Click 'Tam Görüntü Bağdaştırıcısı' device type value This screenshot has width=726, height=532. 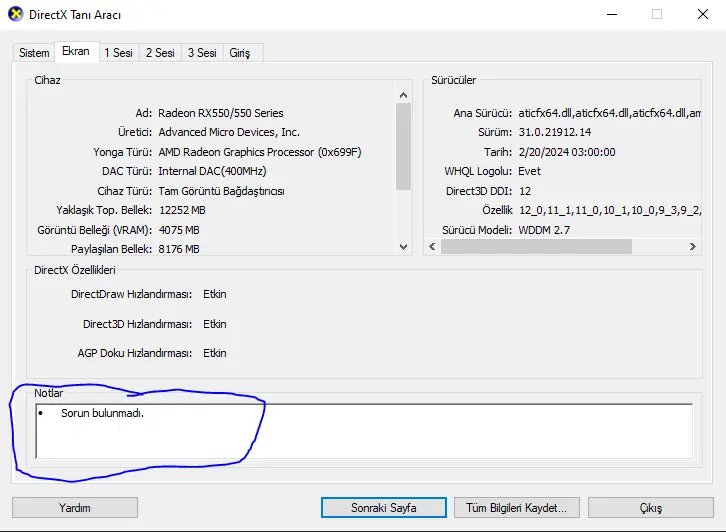221,191
